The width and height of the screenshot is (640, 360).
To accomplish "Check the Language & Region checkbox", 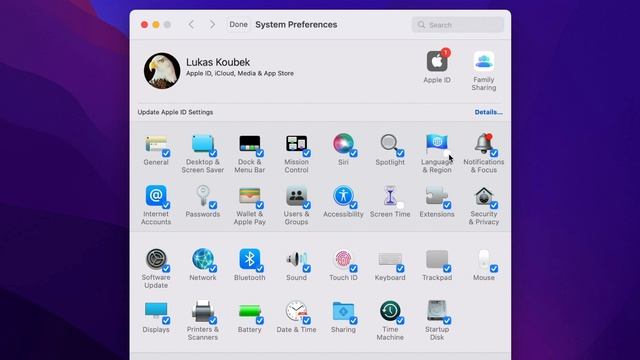I will coord(447,153).
